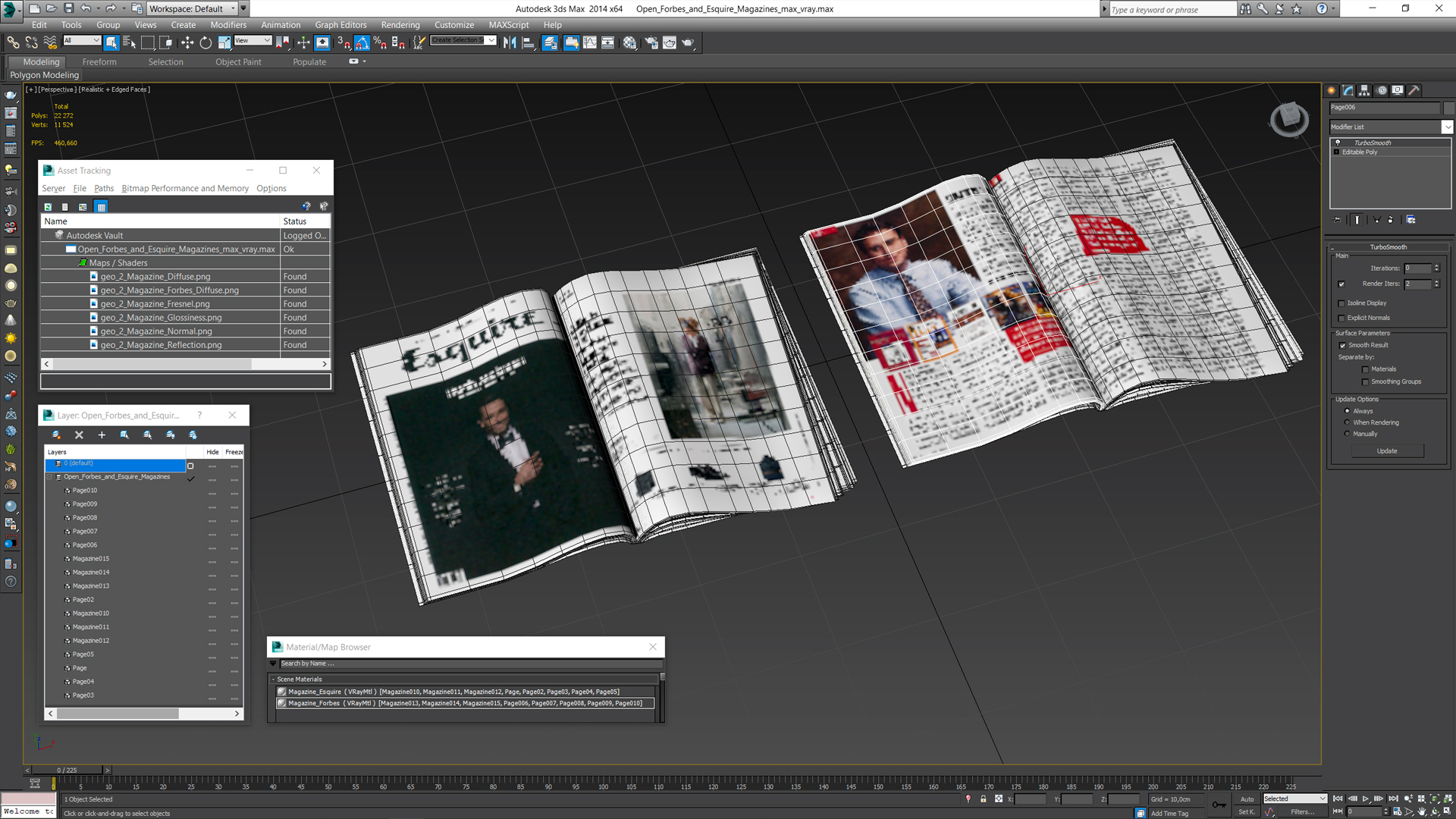
Task: Select the Always update option
Action: [1347, 411]
